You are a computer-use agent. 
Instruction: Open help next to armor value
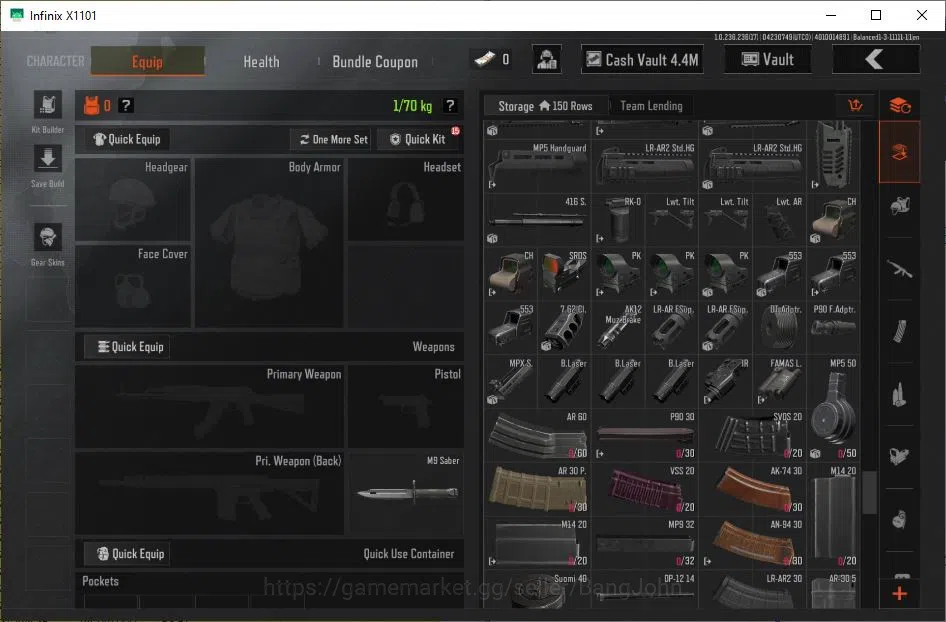coord(125,106)
